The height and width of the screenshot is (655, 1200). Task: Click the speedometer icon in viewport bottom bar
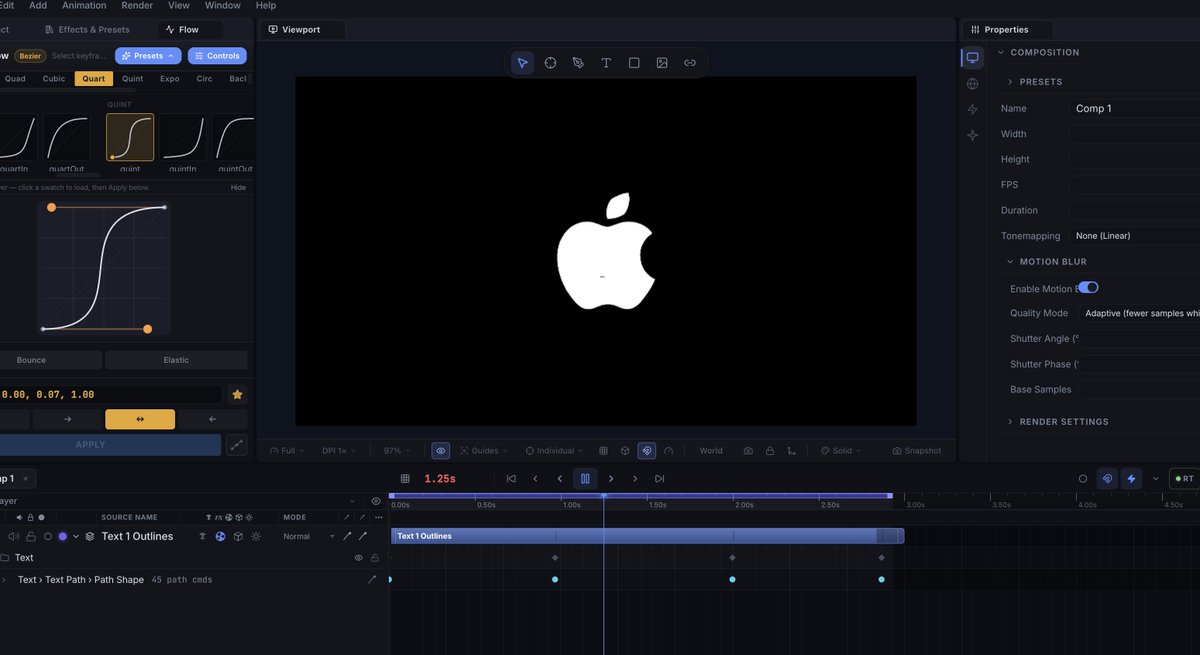point(668,451)
